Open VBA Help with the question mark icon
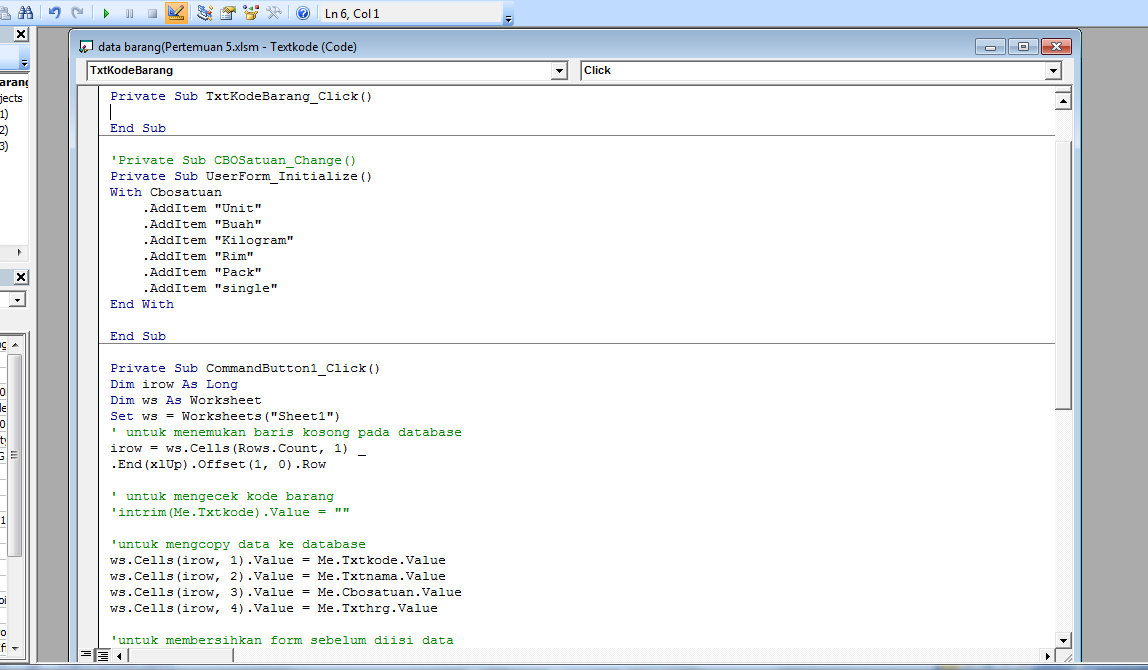This screenshot has height=670, width=1148. coord(301,13)
